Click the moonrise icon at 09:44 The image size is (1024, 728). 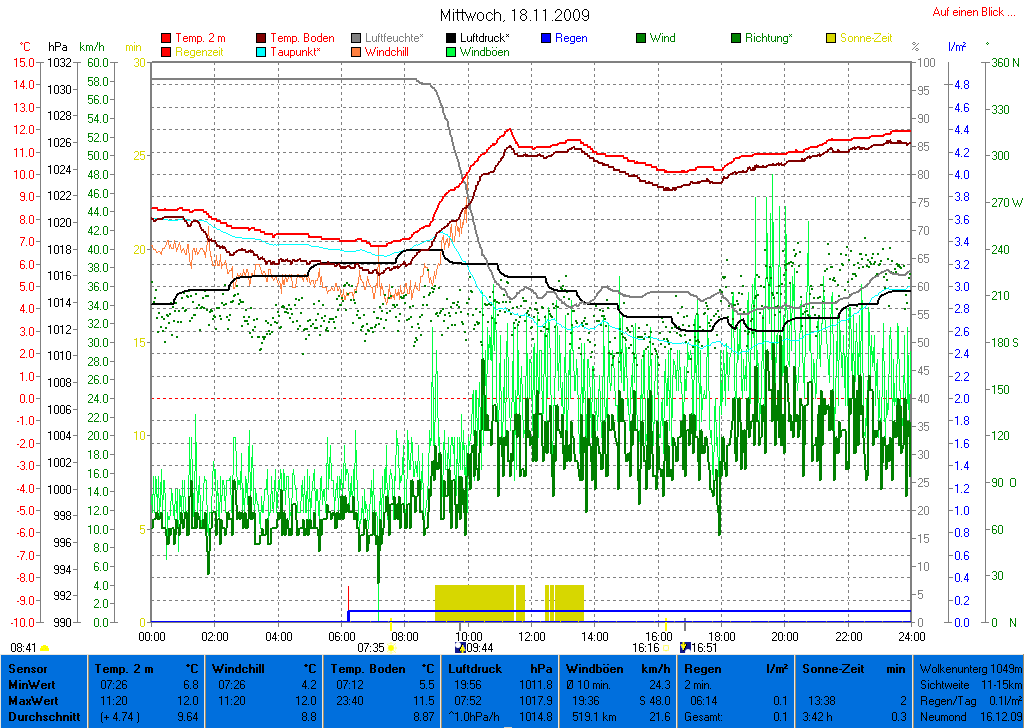point(460,648)
